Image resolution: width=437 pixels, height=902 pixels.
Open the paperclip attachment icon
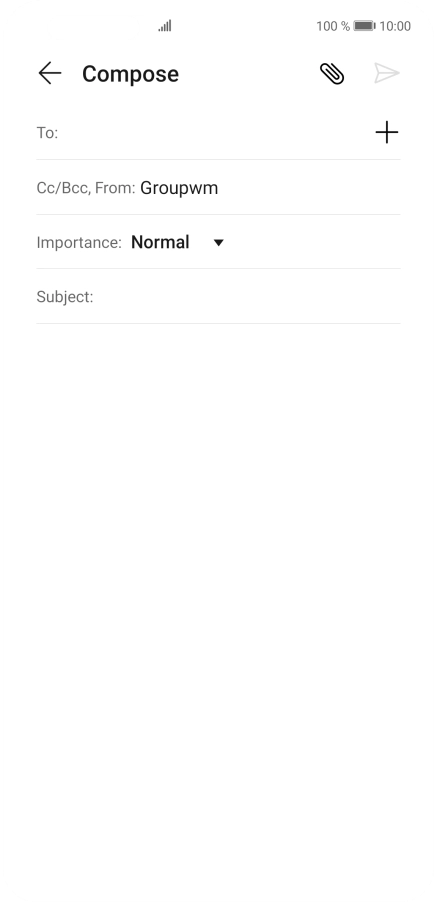pos(332,74)
